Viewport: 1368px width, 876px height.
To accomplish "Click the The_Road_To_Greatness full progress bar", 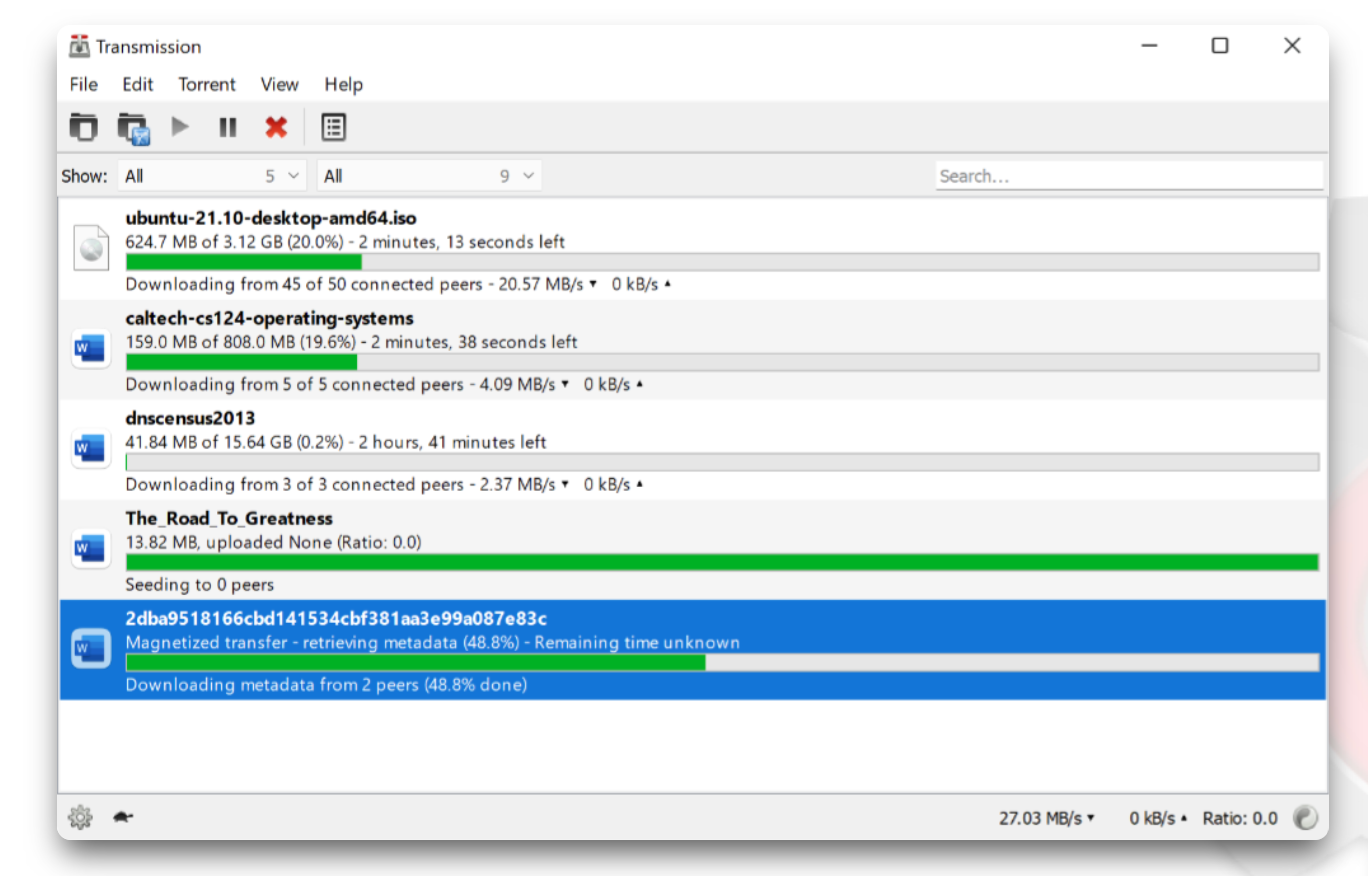I will point(722,562).
